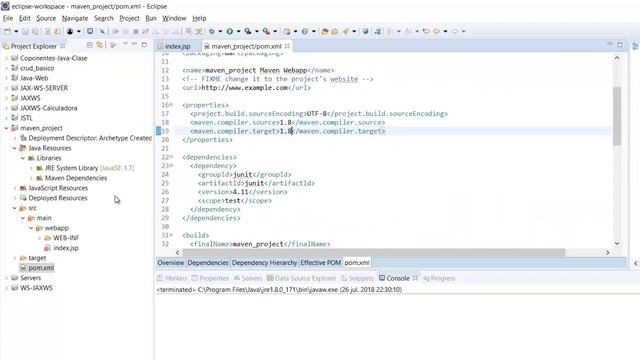Expand the WEB-INF folder
This screenshot has height=360, width=640.
40,238
